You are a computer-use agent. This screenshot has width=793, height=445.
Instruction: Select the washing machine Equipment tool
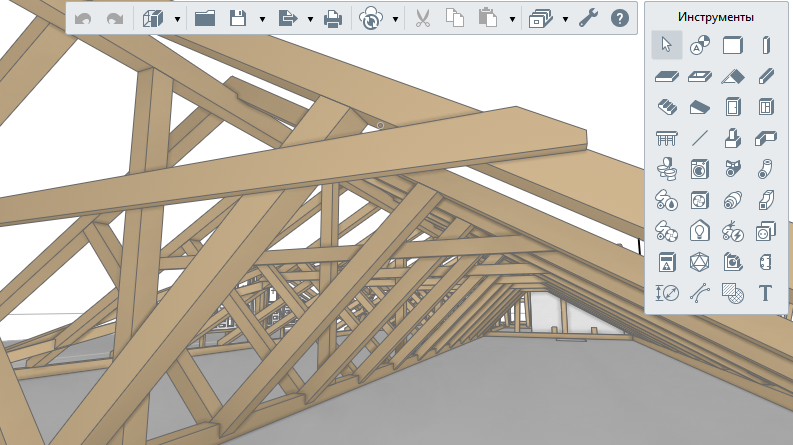point(700,169)
